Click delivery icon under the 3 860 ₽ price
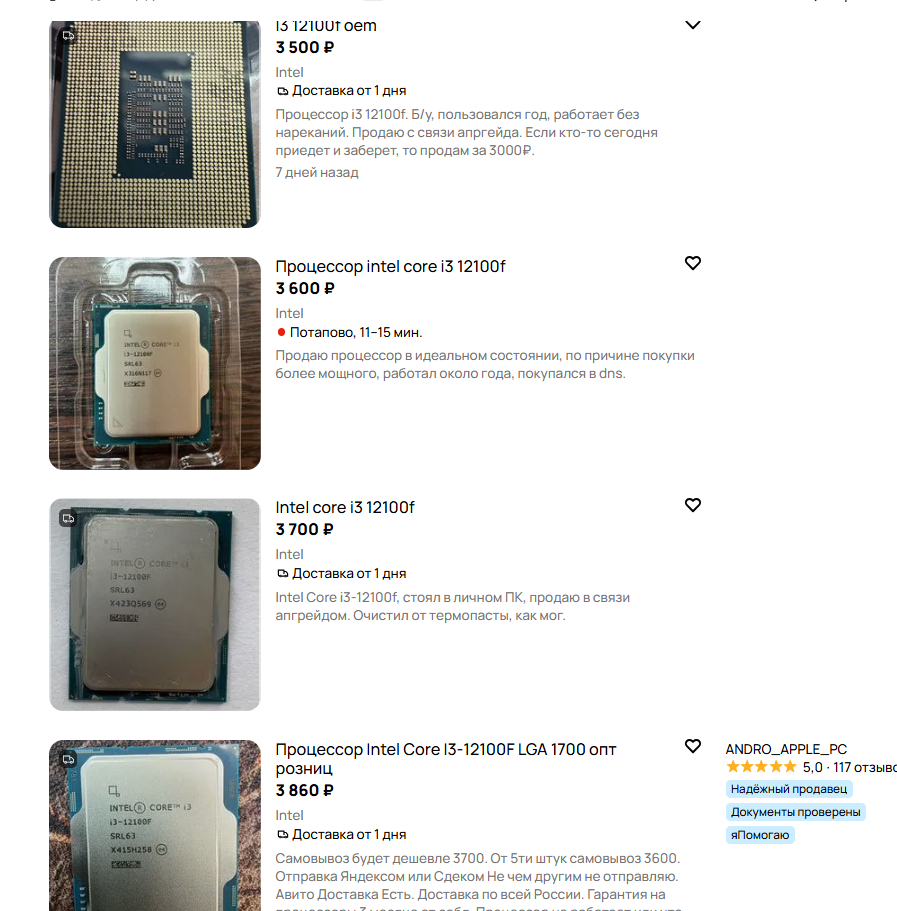Viewport: 897px width, 911px height. [x=282, y=835]
